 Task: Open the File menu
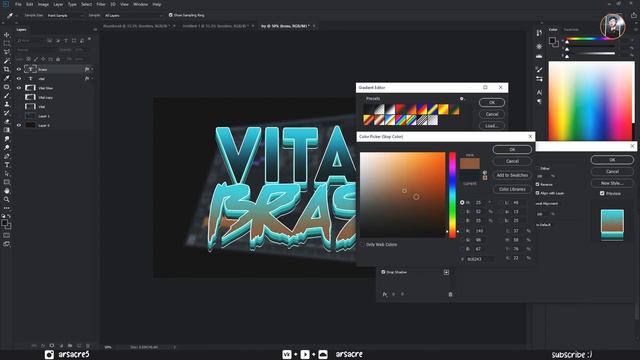[18, 4]
